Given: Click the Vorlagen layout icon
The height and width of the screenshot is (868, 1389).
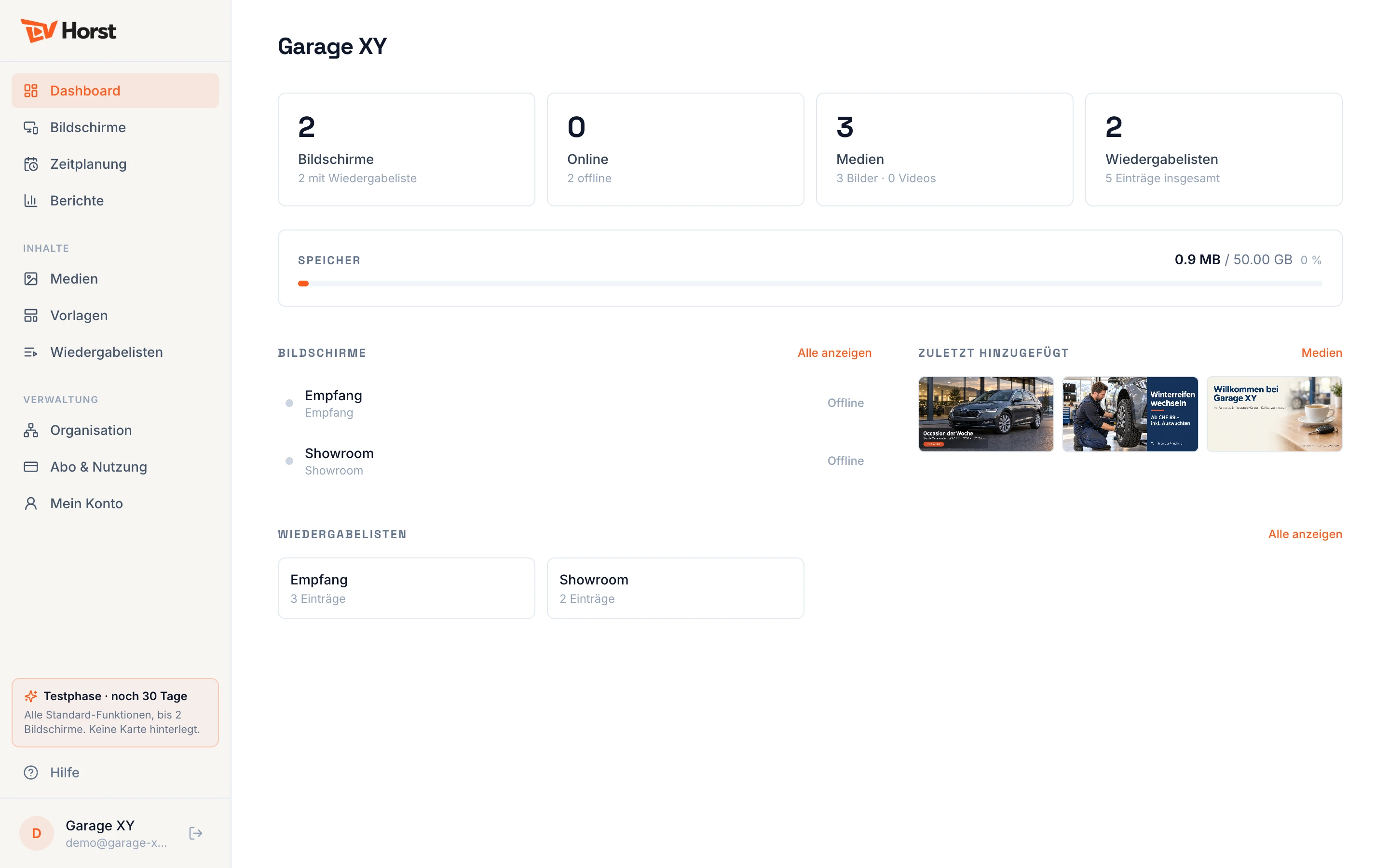Looking at the screenshot, I should tap(31, 315).
